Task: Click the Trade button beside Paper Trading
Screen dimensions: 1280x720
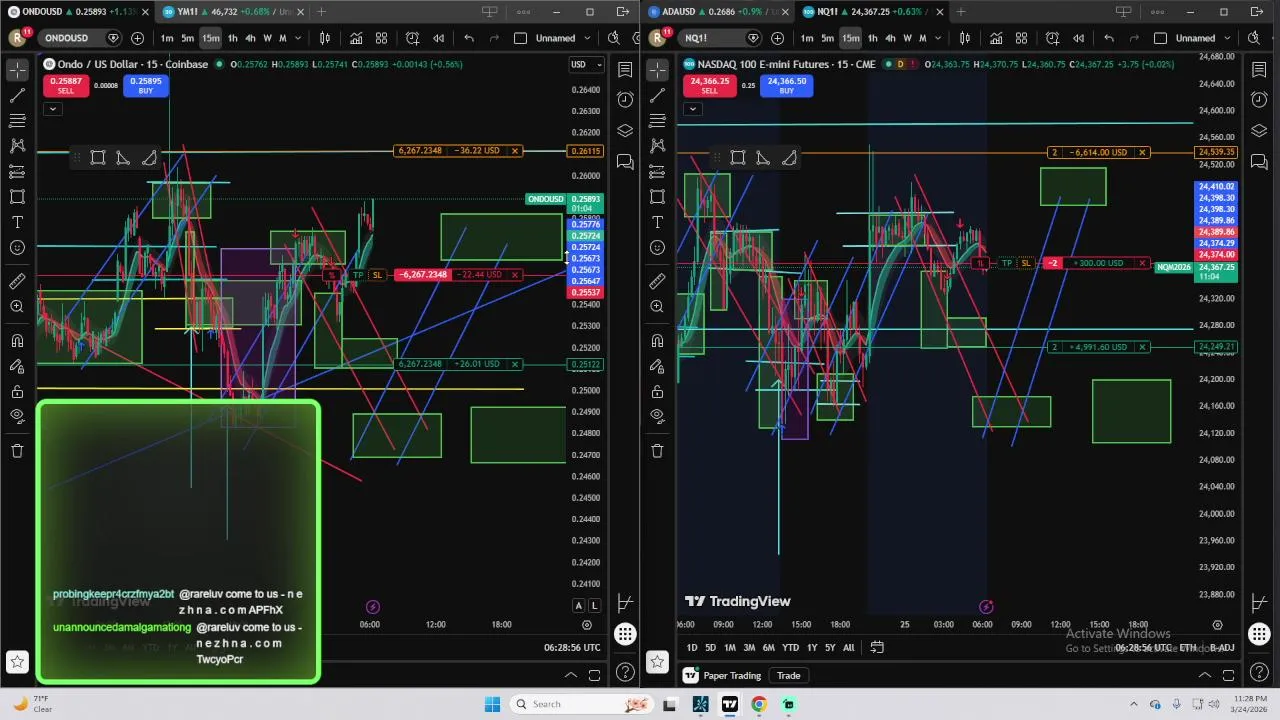Action: [x=788, y=676]
